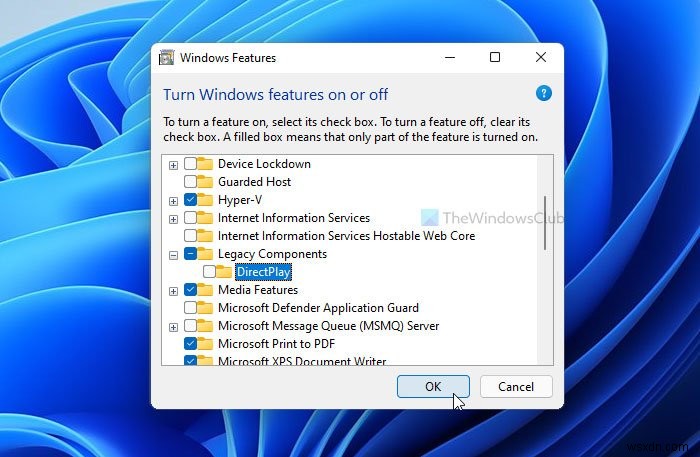The height and width of the screenshot is (457, 700).
Task: Enable the Device Lockdown checkbox
Action: pos(190,163)
